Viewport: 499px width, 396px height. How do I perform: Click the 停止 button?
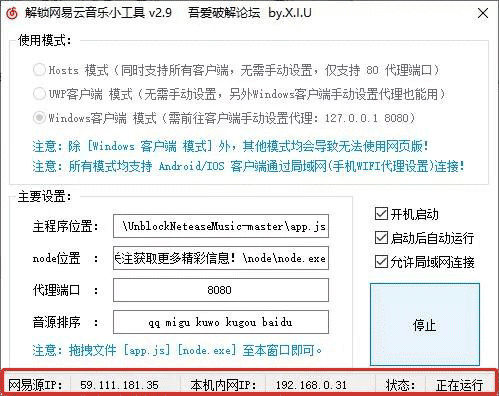pyautogui.click(x=425, y=324)
